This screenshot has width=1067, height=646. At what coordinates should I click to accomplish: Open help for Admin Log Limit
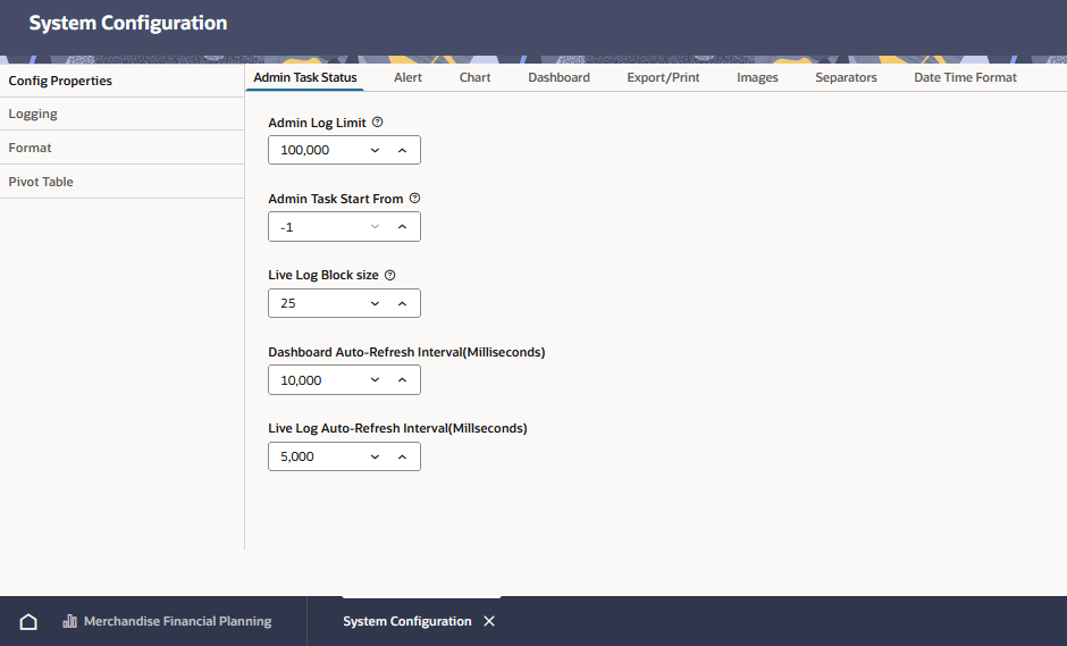click(x=378, y=123)
